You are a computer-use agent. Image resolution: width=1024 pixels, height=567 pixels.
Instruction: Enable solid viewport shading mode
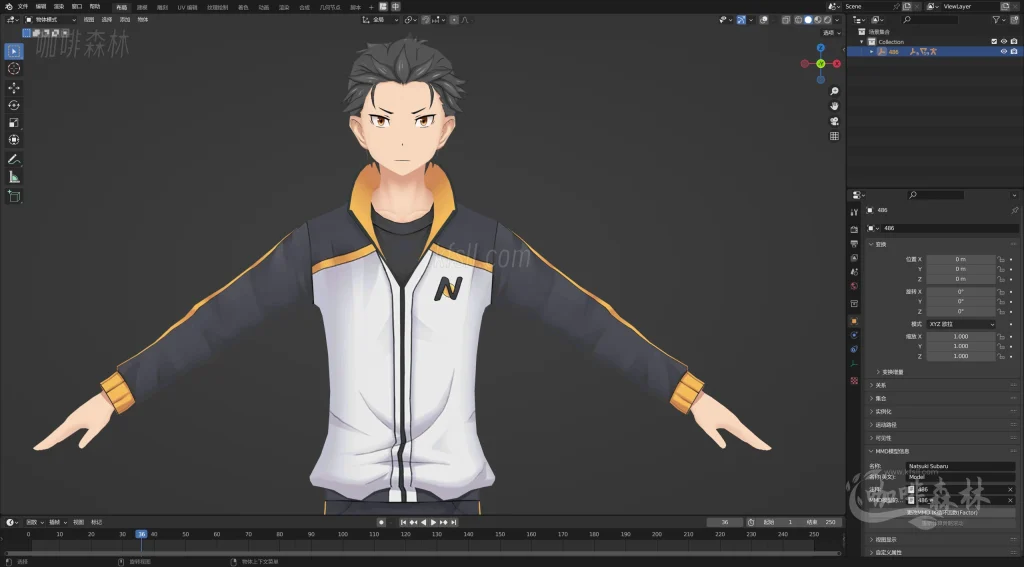[x=808, y=20]
